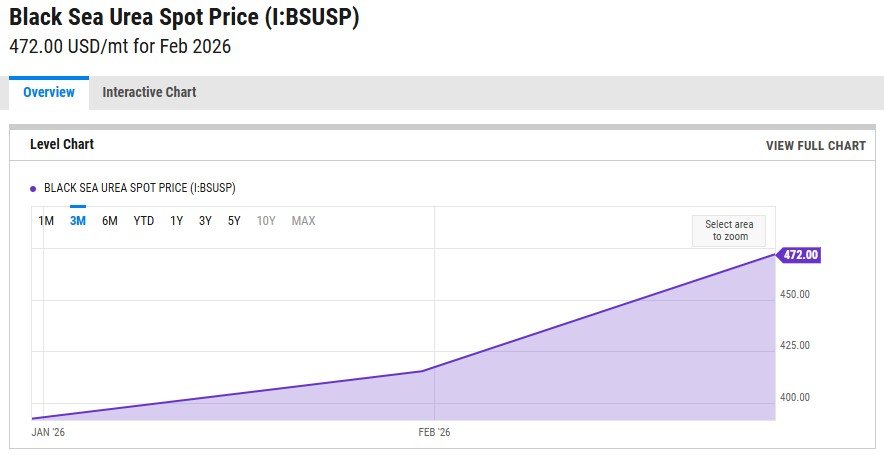
Task: Select the 6M time range
Action: 110,221
